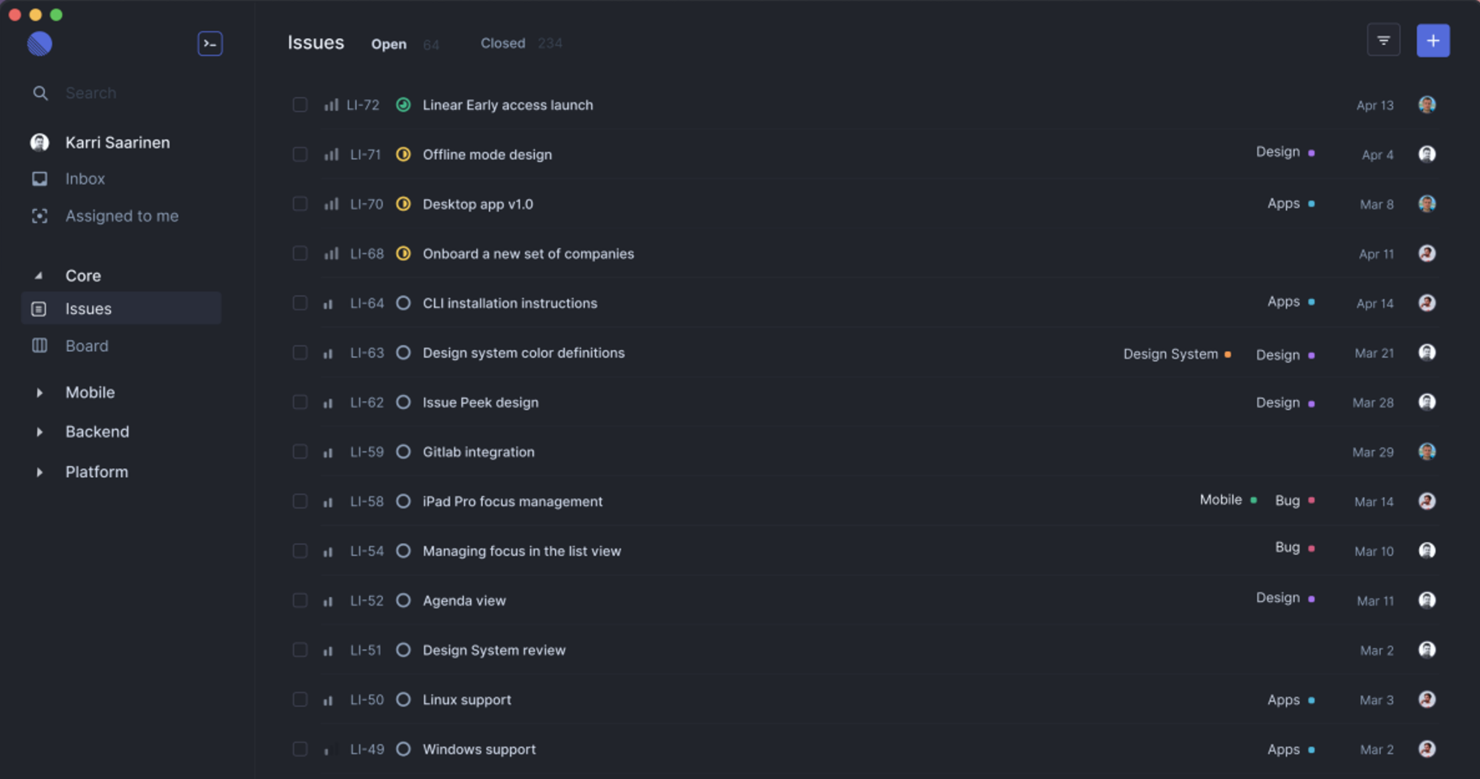
Task: Switch to the Closed issues tab
Action: pos(503,43)
